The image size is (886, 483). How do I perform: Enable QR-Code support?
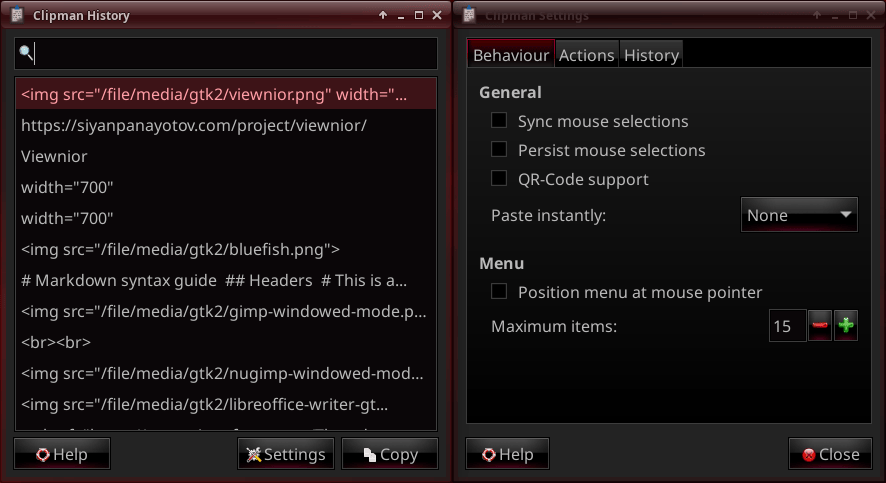(x=499, y=179)
